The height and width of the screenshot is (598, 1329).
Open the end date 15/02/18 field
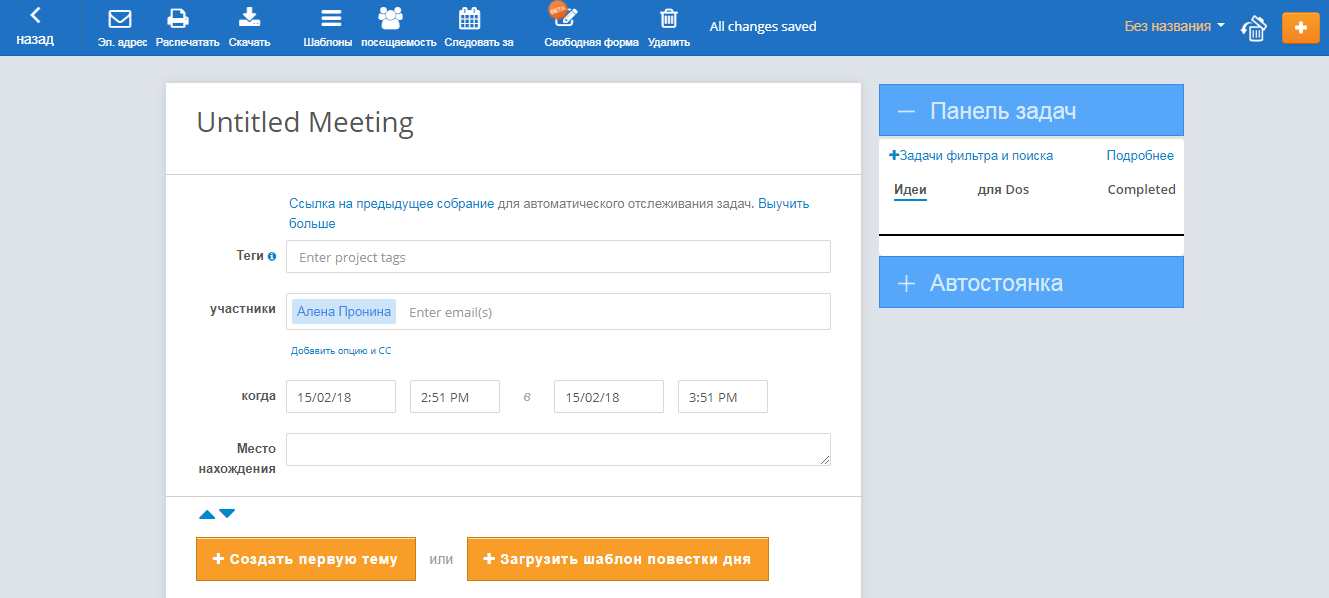tap(609, 397)
